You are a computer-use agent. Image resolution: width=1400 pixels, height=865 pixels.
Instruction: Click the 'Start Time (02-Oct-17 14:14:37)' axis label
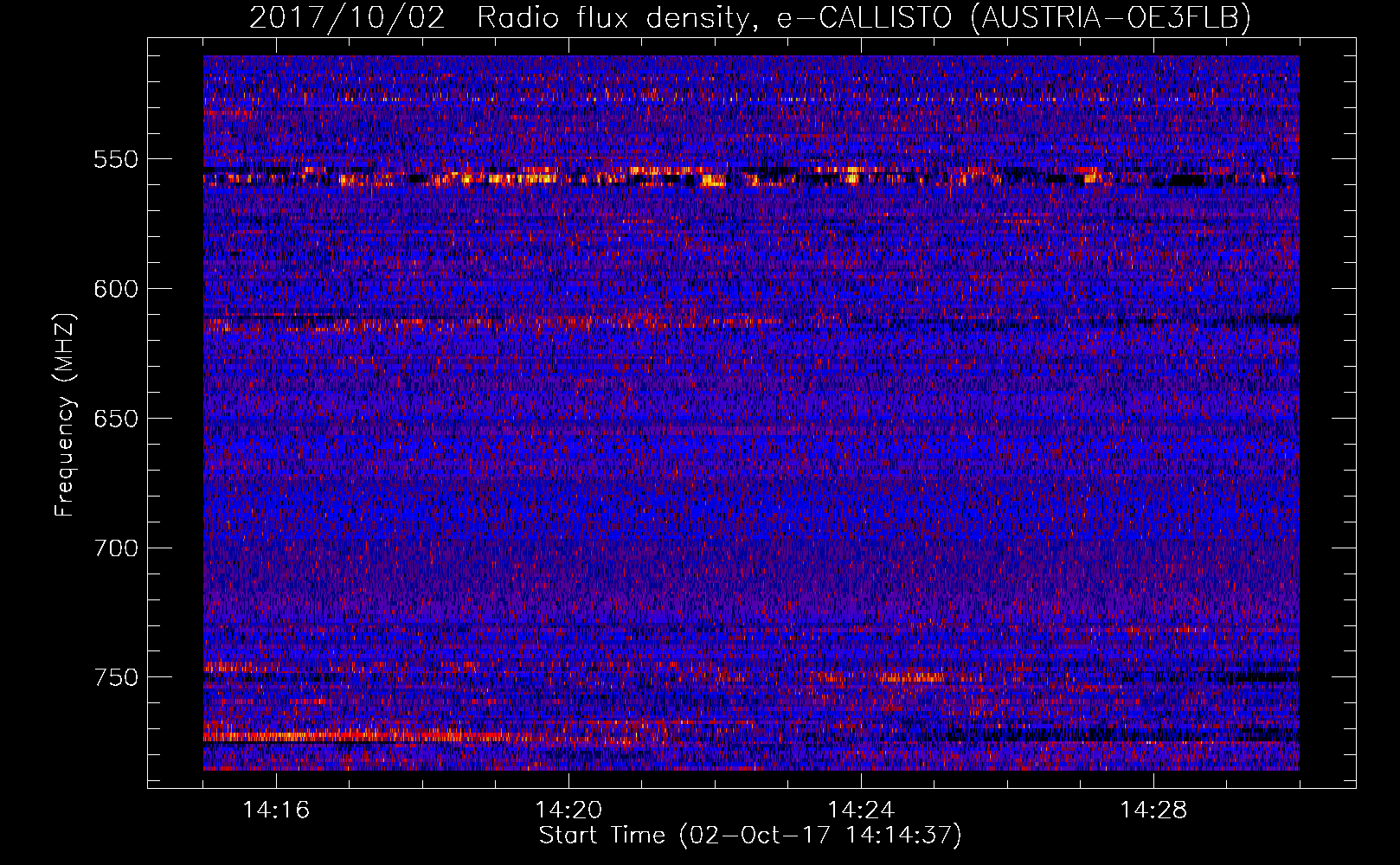tap(750, 836)
